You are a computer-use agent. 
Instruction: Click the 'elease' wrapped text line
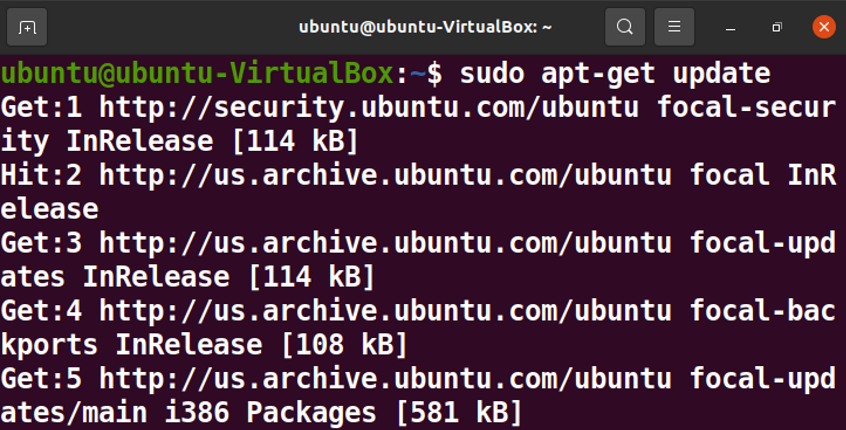coord(49,209)
